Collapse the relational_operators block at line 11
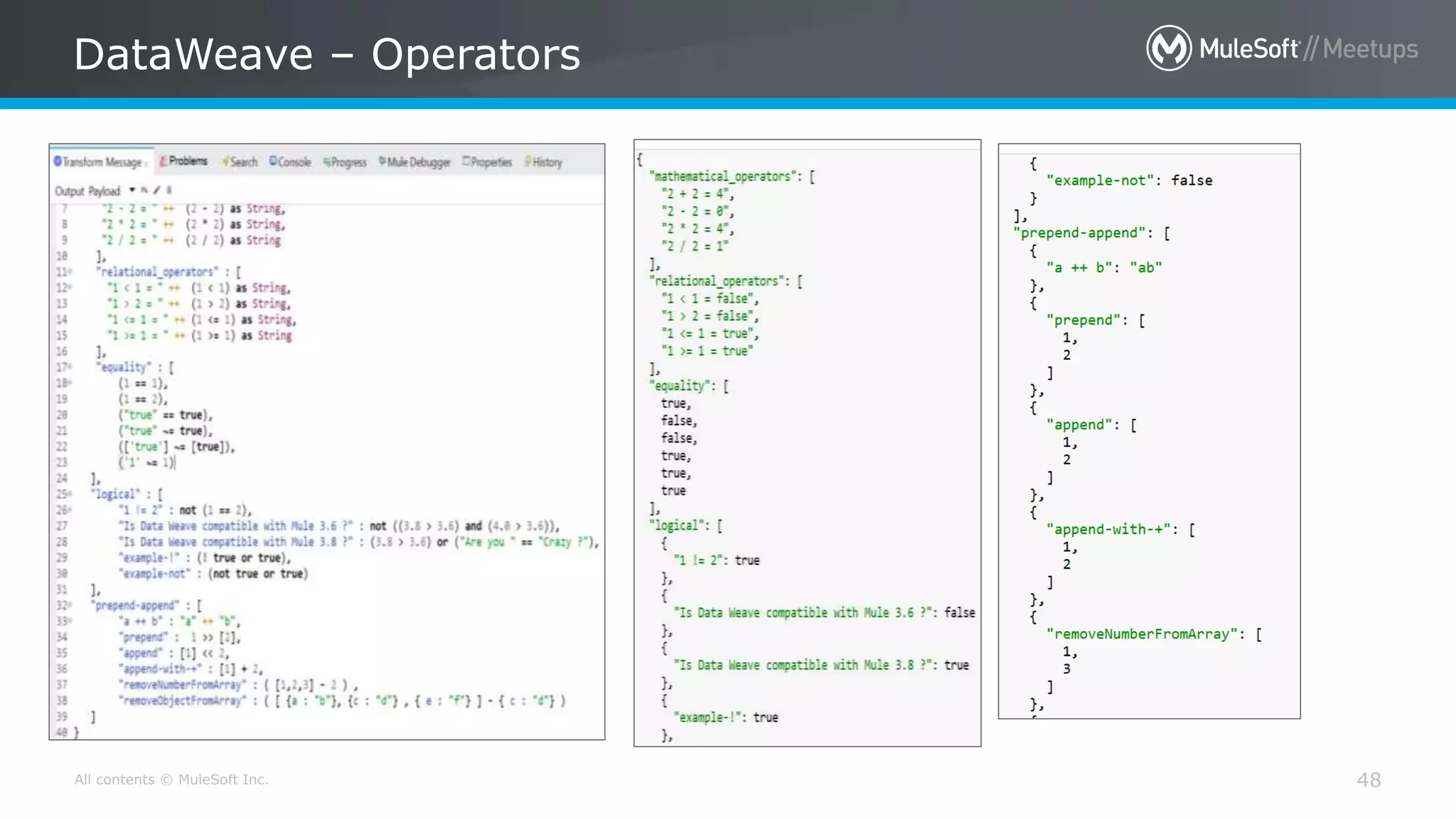Image resolution: width=1456 pixels, height=819 pixels. (x=70, y=272)
